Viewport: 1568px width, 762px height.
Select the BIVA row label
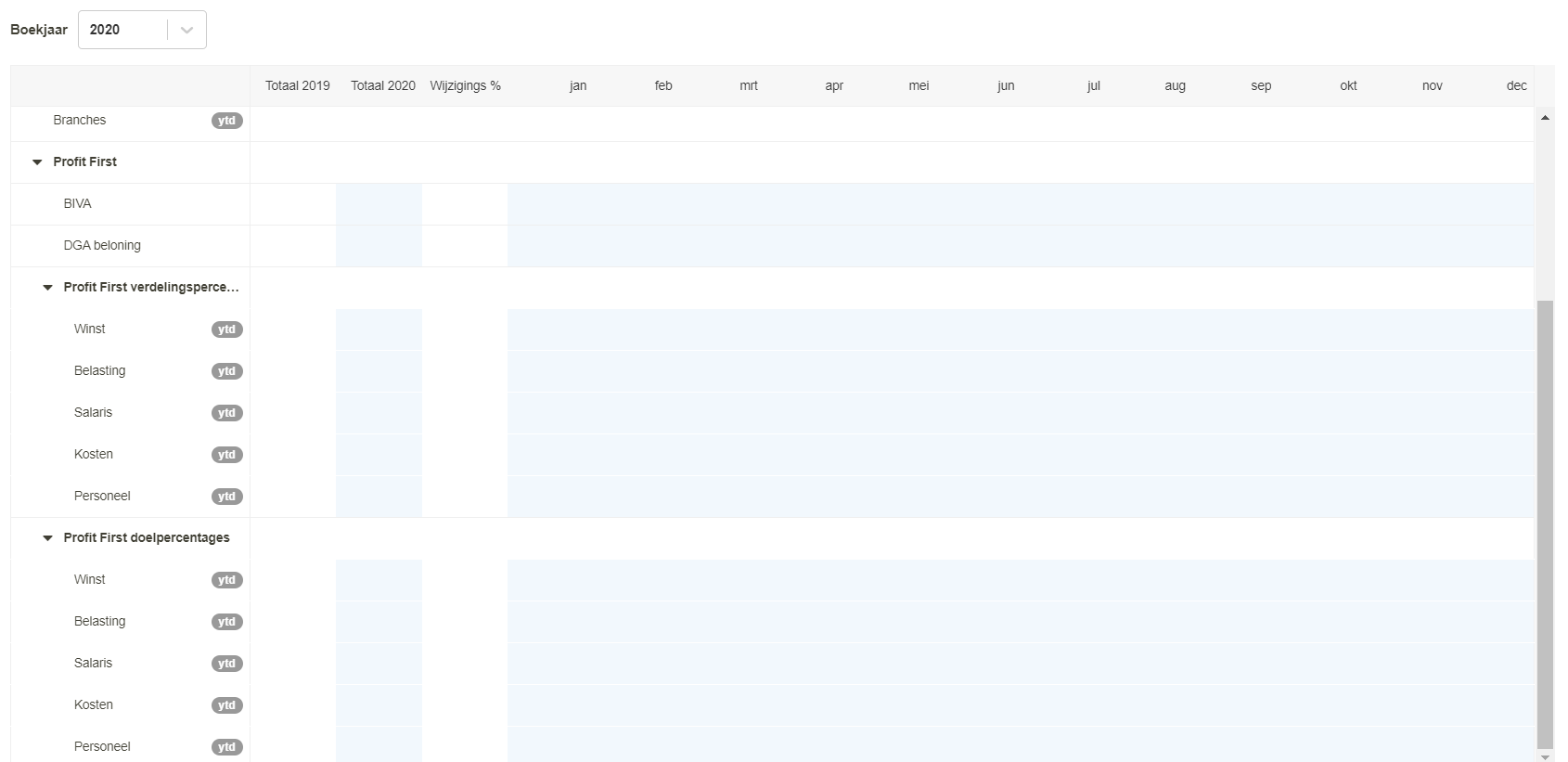click(x=77, y=203)
